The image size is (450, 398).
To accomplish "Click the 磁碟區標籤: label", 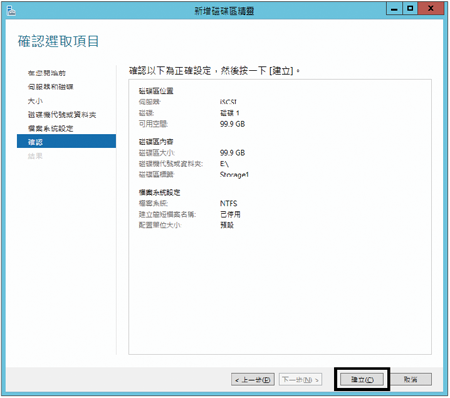I will (x=156, y=175).
